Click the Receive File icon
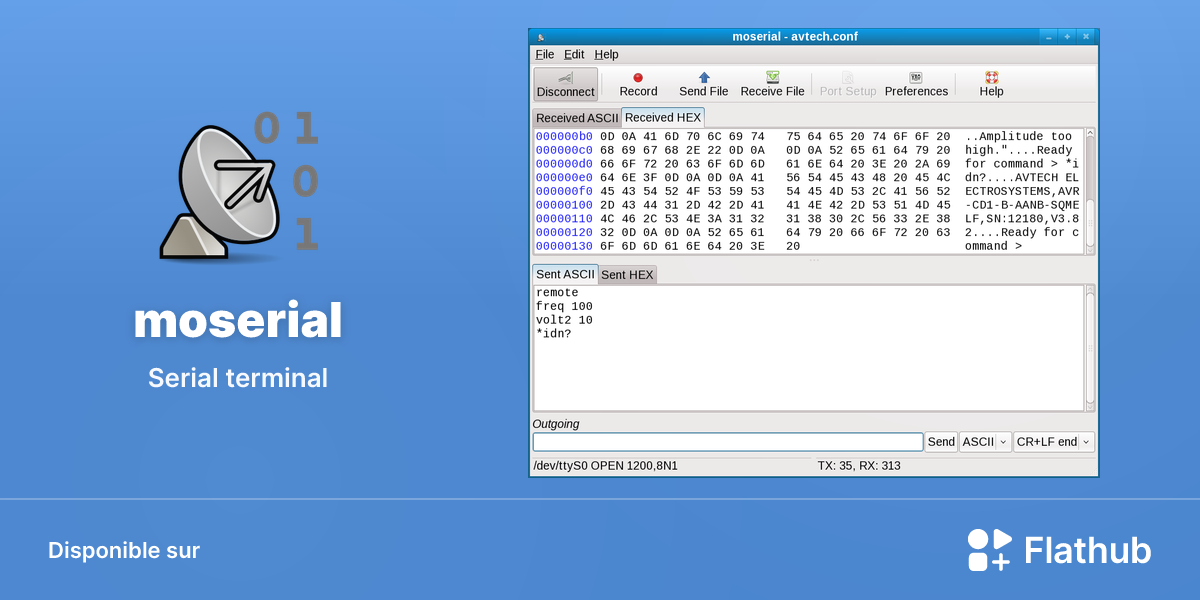 pyautogui.click(x=772, y=77)
